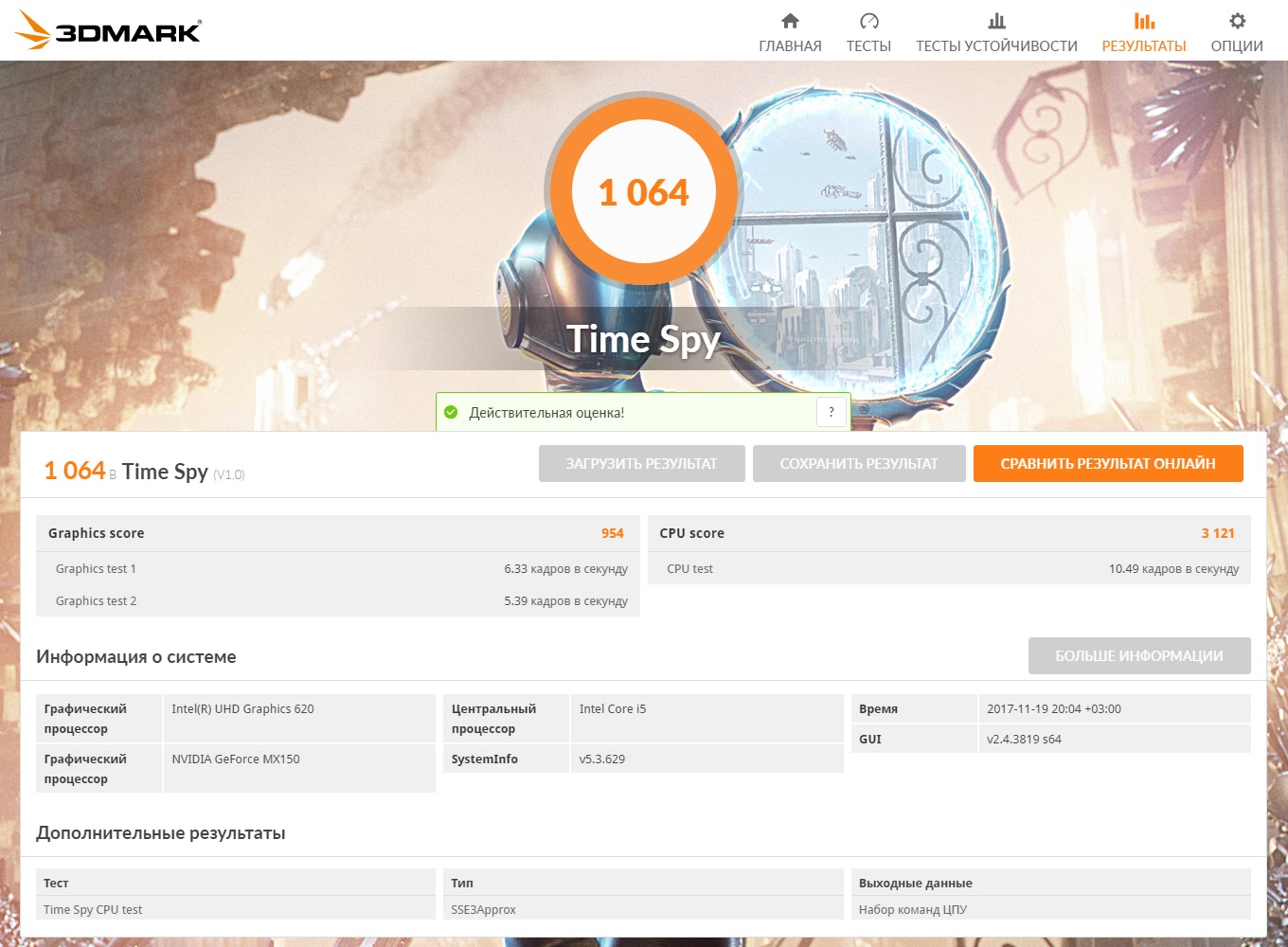Click СОХРАНИТЬ РЕЗУЛЬТАТ button
The image size is (1288, 947).
click(x=859, y=464)
